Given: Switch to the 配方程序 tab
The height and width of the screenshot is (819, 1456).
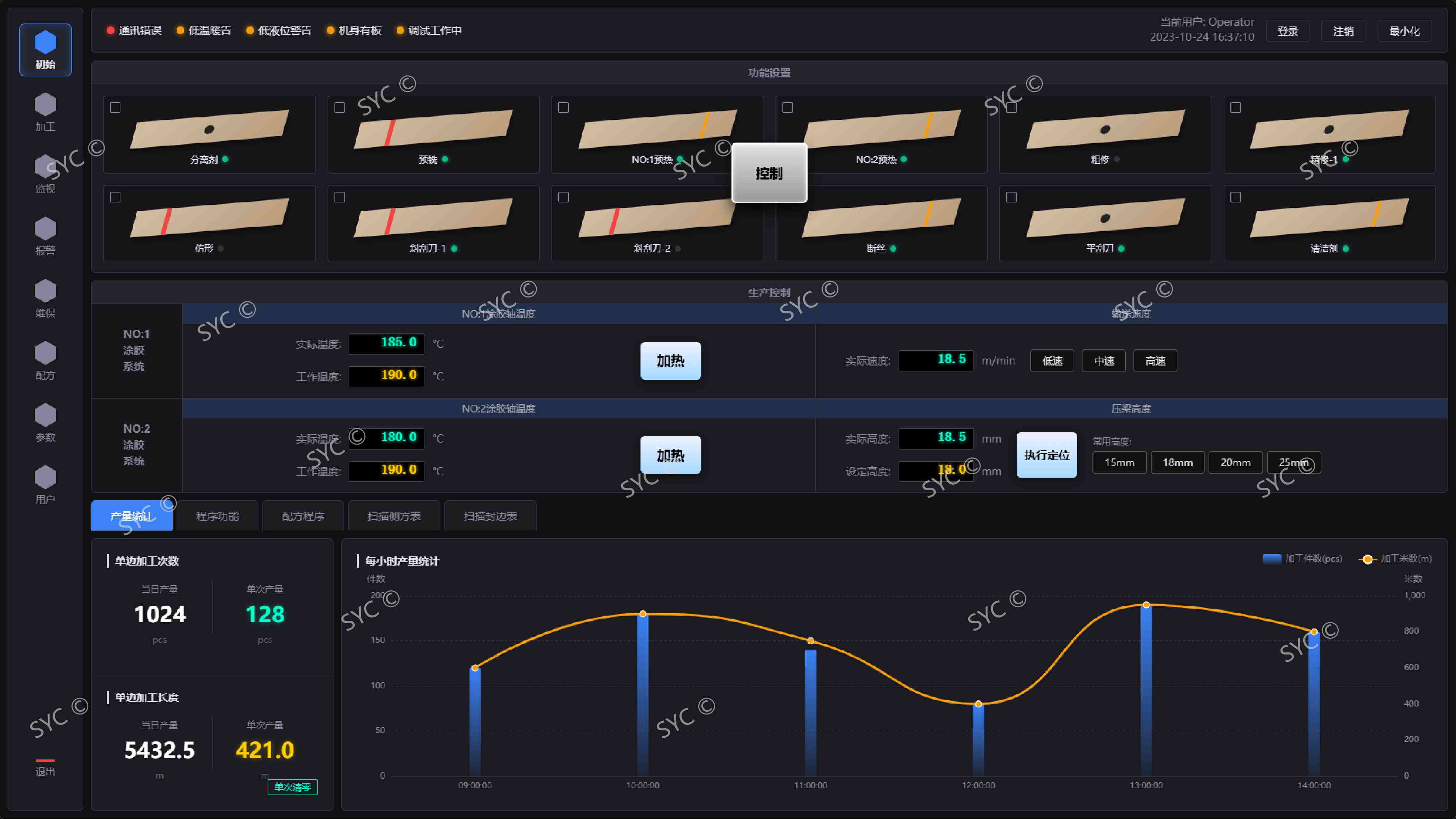Looking at the screenshot, I should (x=303, y=516).
